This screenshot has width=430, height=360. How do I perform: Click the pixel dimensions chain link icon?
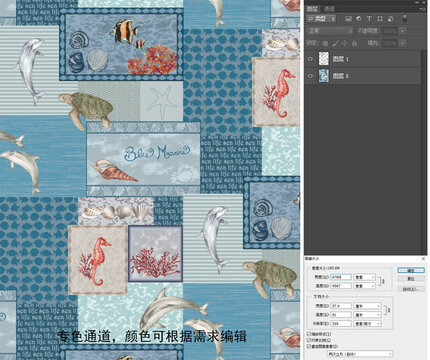pos(383,282)
